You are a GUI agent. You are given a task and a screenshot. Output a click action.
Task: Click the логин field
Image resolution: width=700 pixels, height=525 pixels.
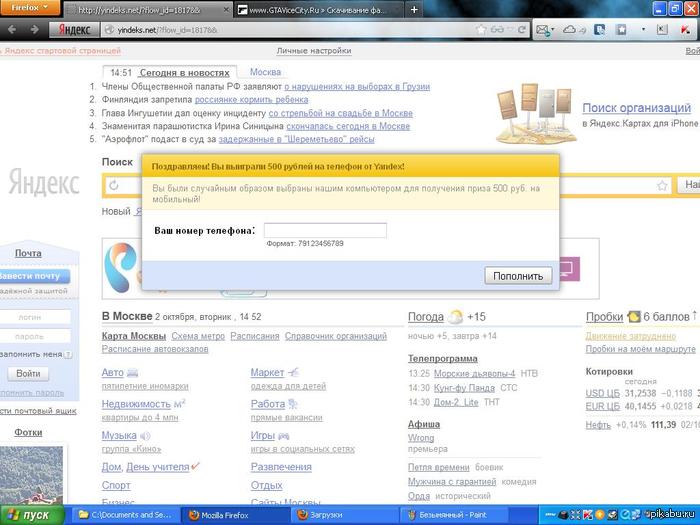point(35,317)
